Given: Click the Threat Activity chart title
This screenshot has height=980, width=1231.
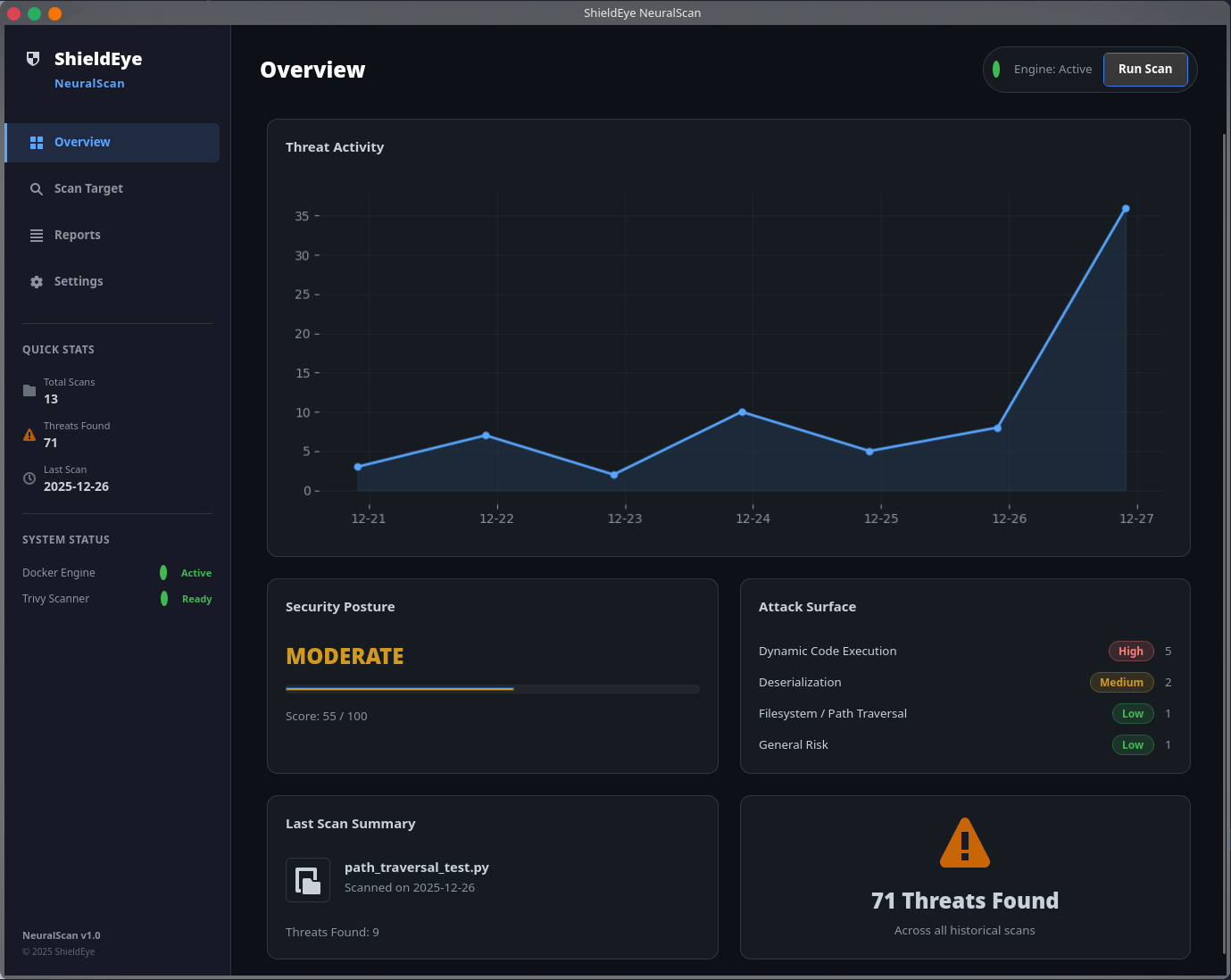Looking at the screenshot, I should 335,147.
